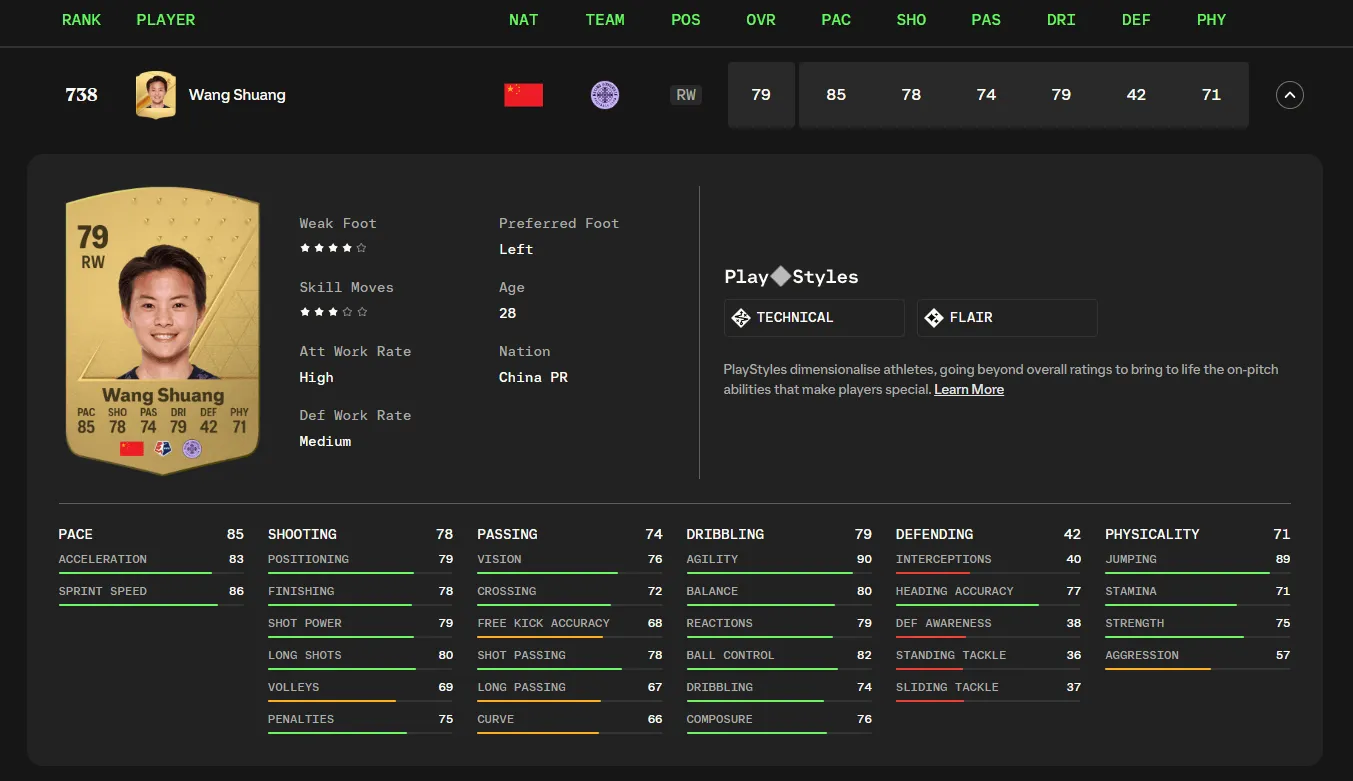Click the China flag on the gold card
Viewport: 1353px width, 781px height.
[x=132, y=449]
